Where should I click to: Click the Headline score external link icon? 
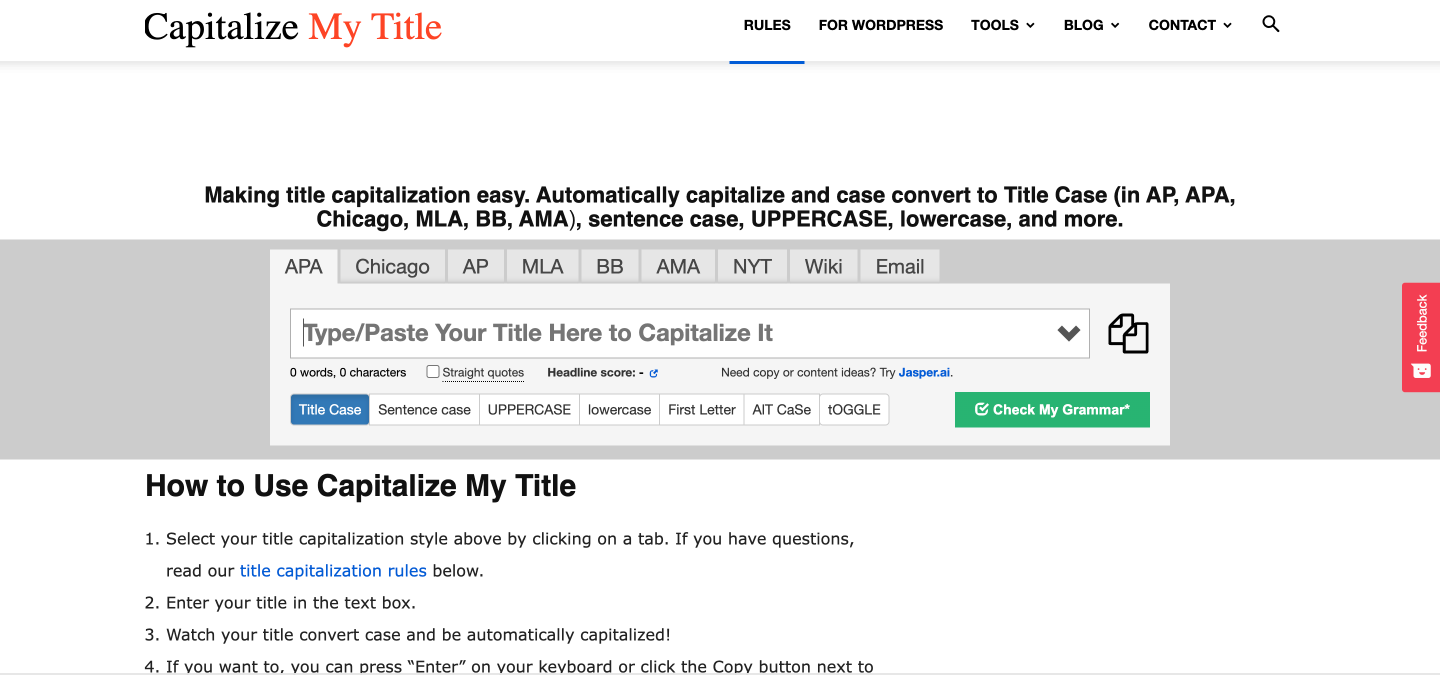[x=653, y=373]
